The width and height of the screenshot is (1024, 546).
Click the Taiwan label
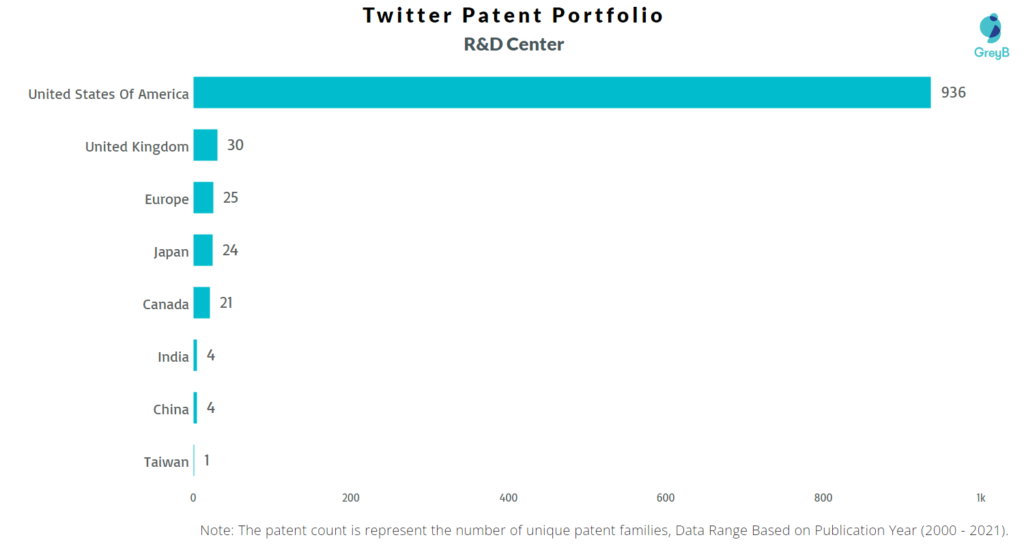pyautogui.click(x=166, y=462)
